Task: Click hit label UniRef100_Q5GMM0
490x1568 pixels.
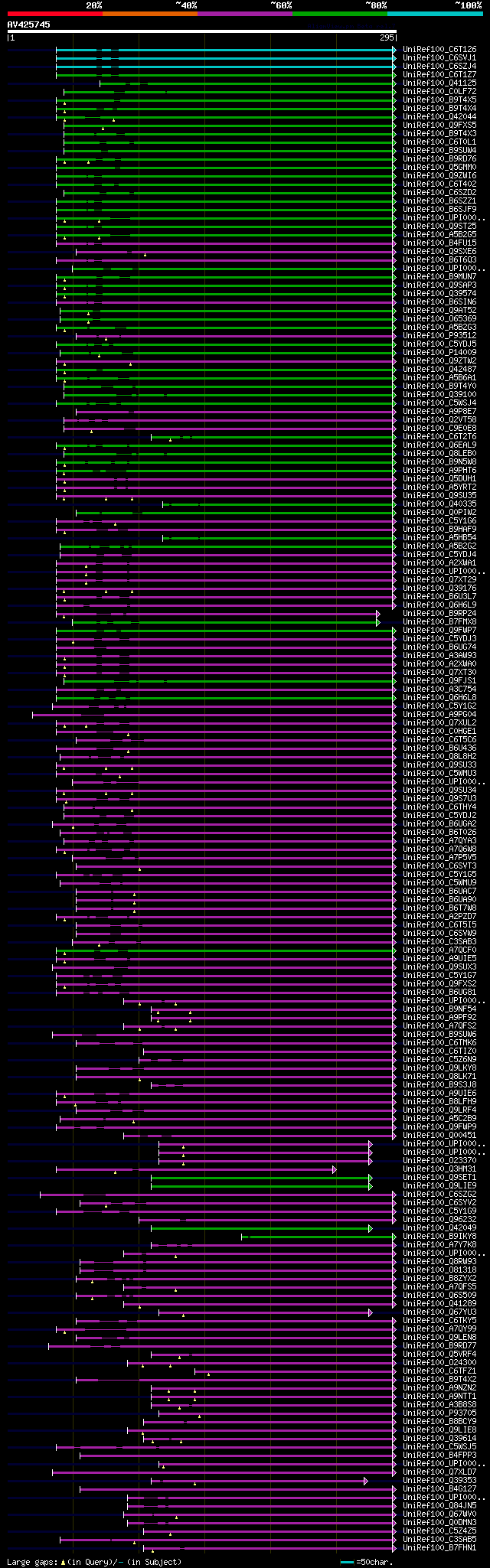Action: [x=439, y=168]
